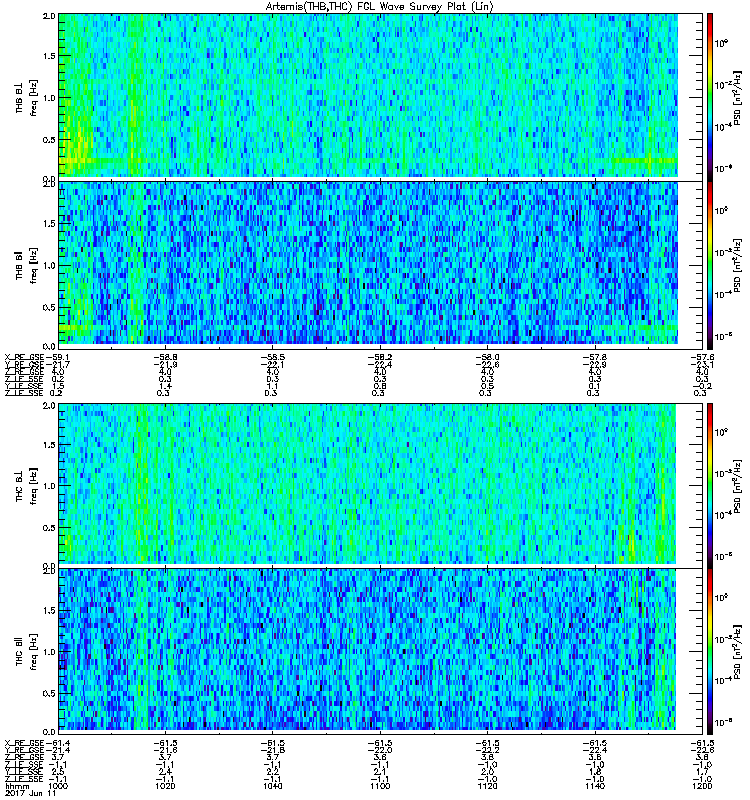Click the X_RE_GSE value '-59.1'
Viewport: 750px width, 800px height.
coord(57,357)
